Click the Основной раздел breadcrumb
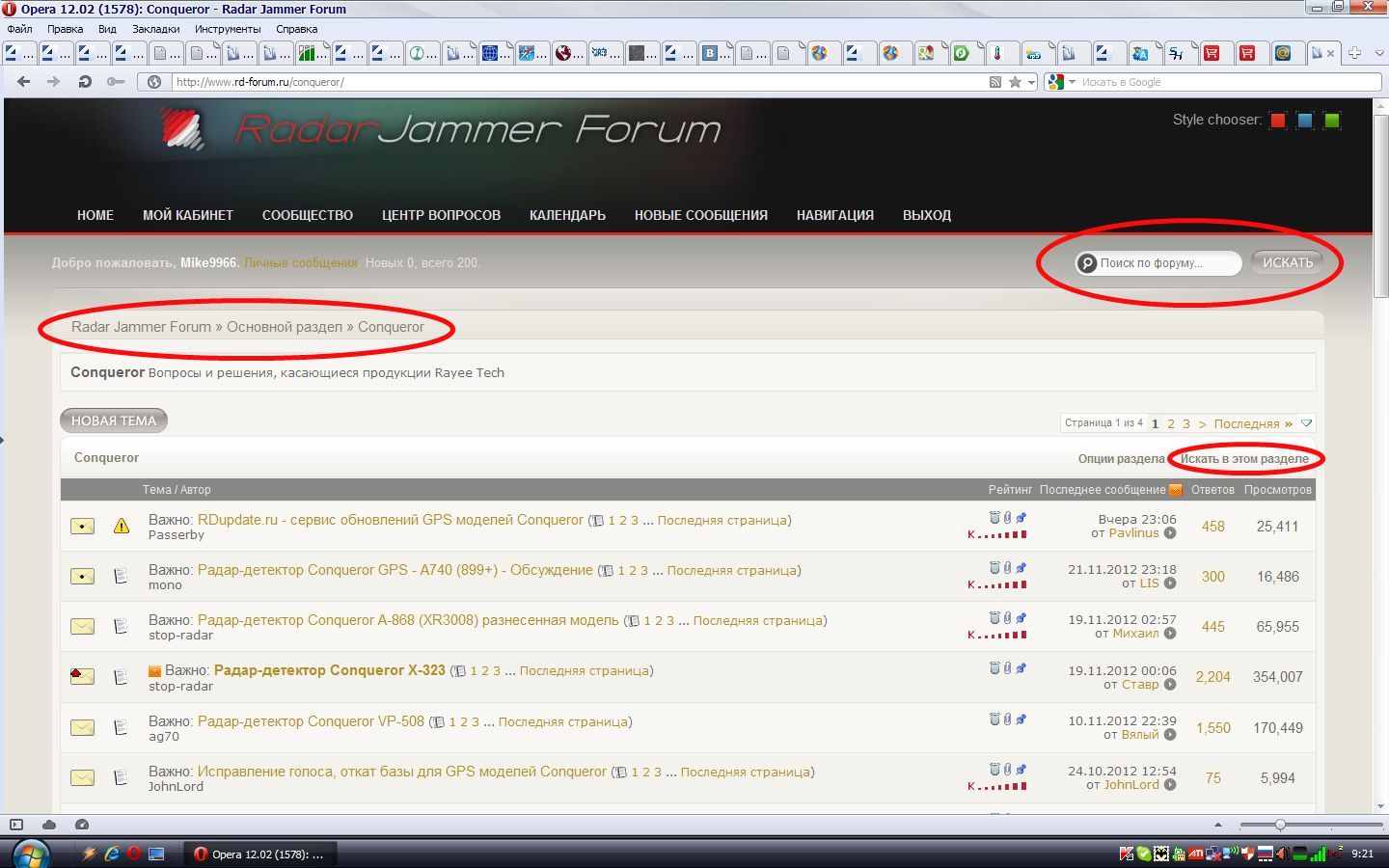1389x868 pixels. 285,327
